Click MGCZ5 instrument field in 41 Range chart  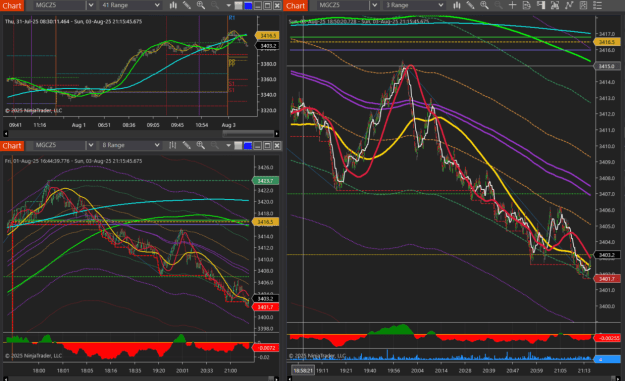[60, 5]
